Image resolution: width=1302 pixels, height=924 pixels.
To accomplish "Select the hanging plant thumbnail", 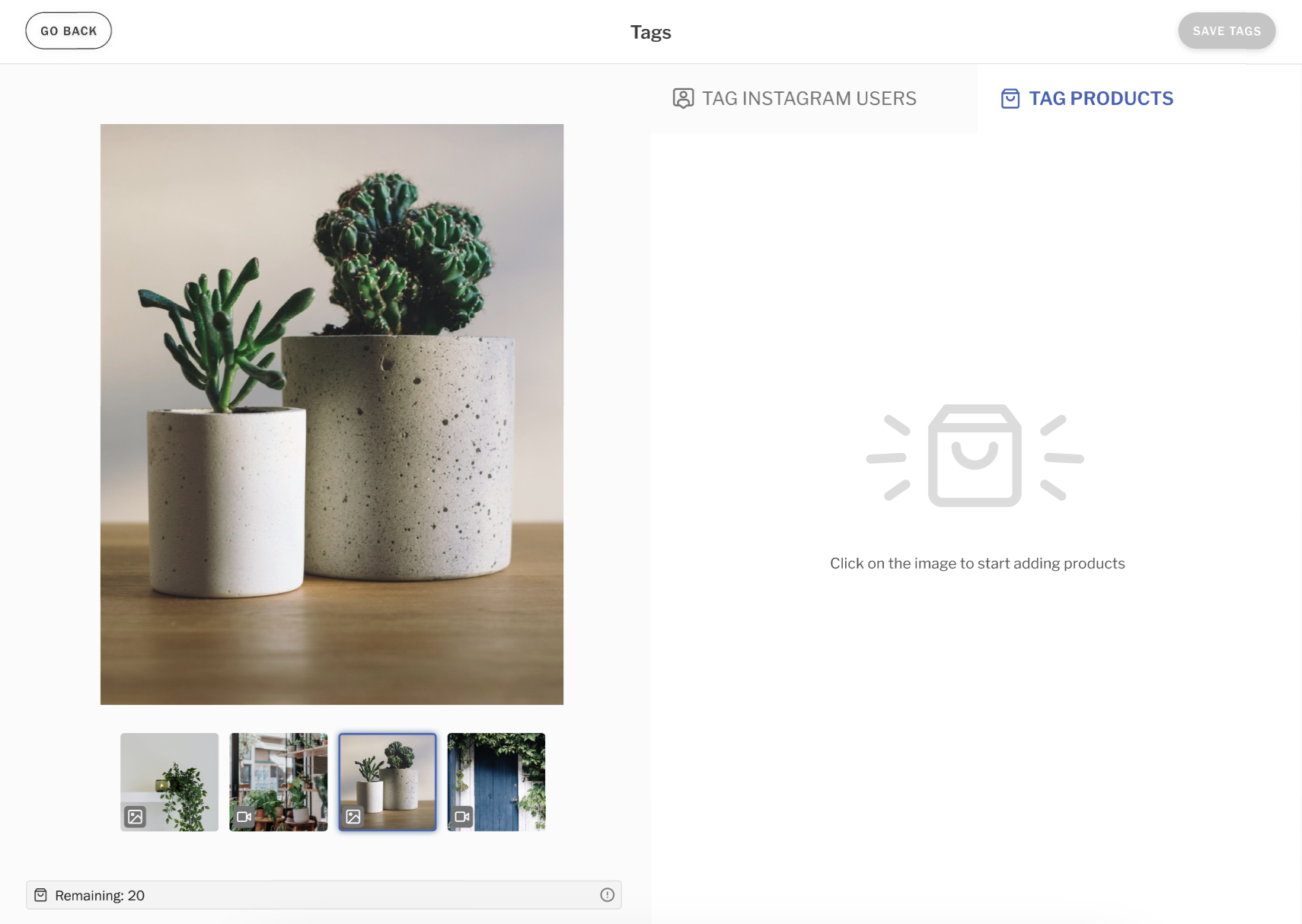I will pyautogui.click(x=169, y=782).
